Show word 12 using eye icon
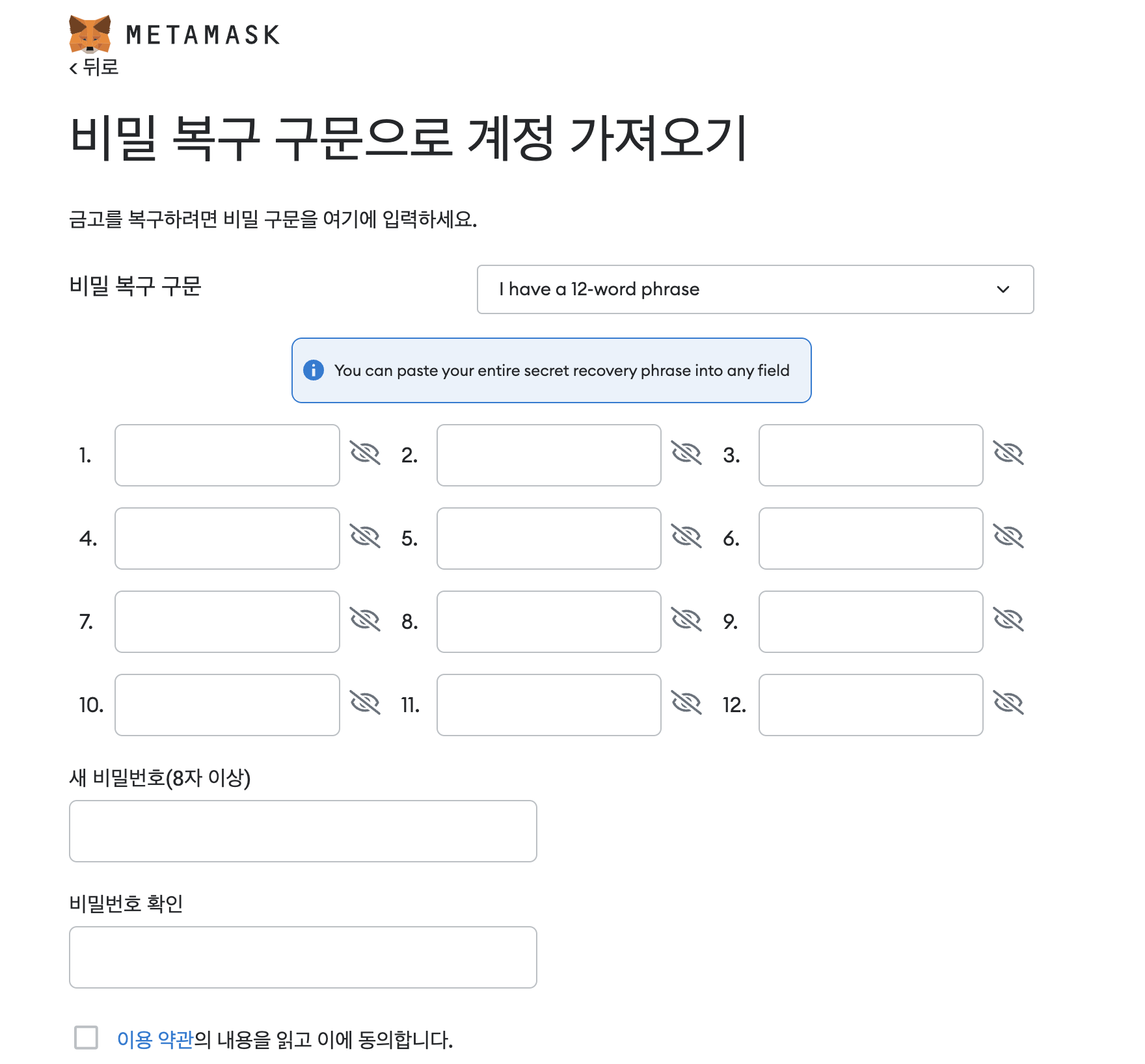The width and height of the screenshot is (1145, 1064). pos(1008,703)
